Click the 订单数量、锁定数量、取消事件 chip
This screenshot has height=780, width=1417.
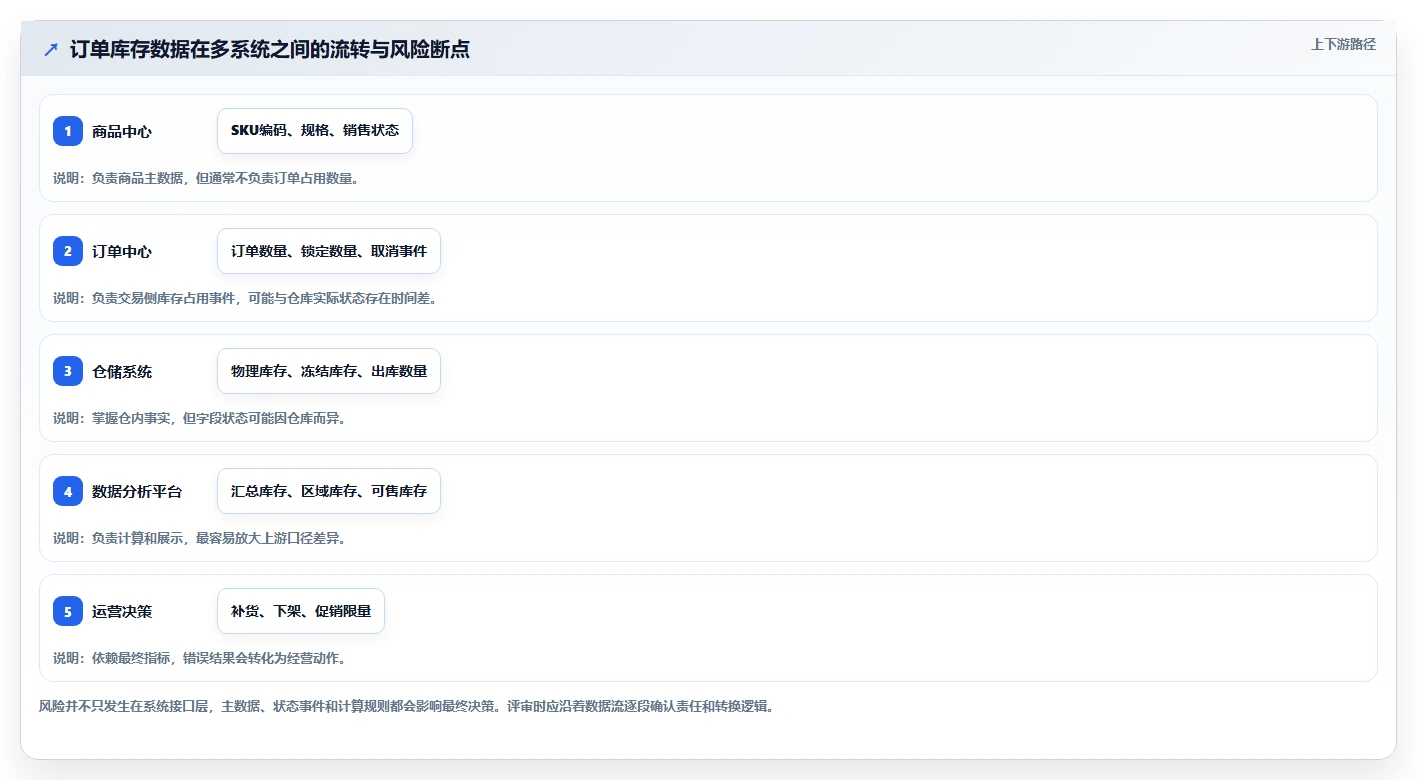pyautogui.click(x=329, y=251)
